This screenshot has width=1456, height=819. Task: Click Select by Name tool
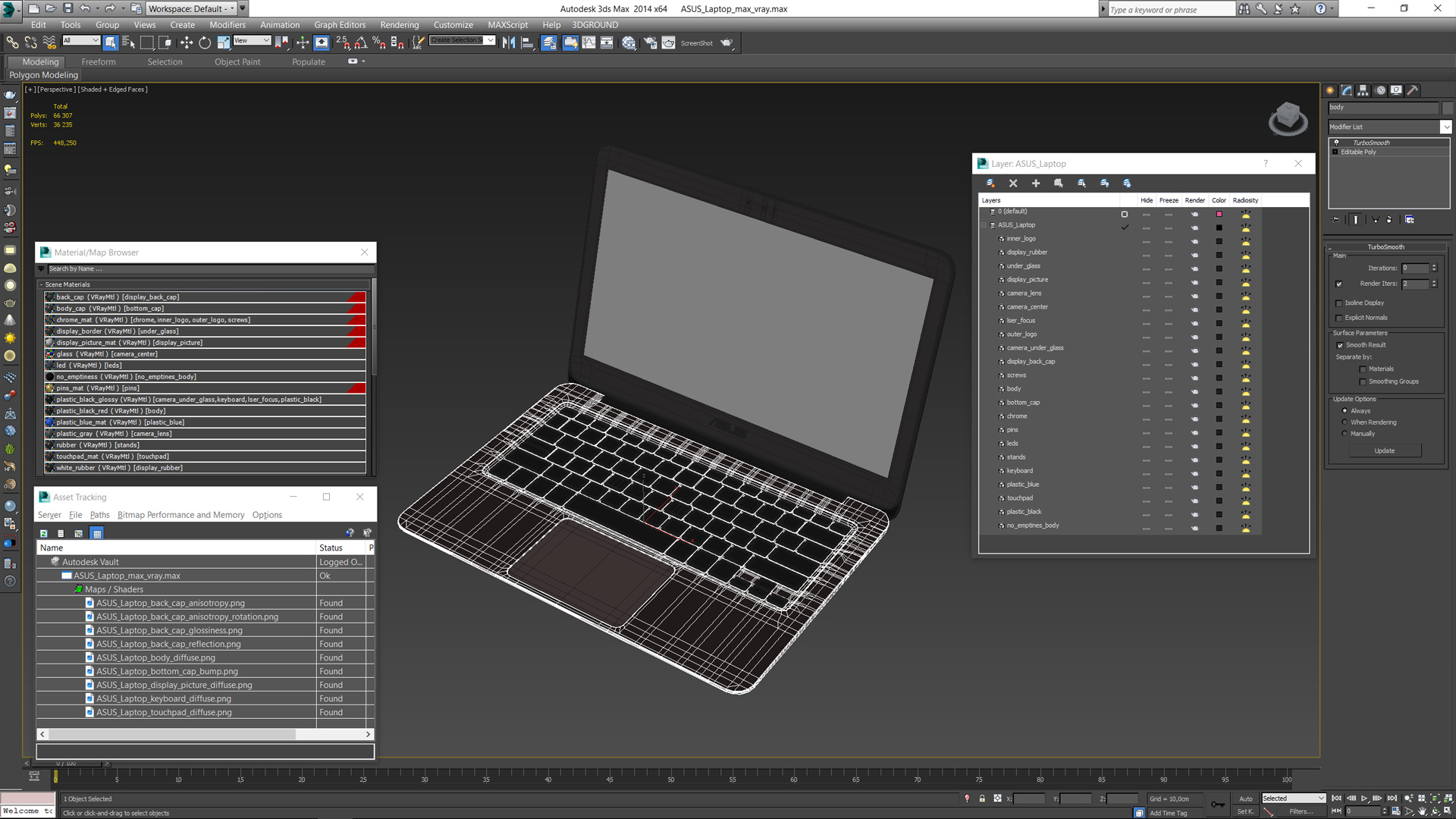pos(128,42)
